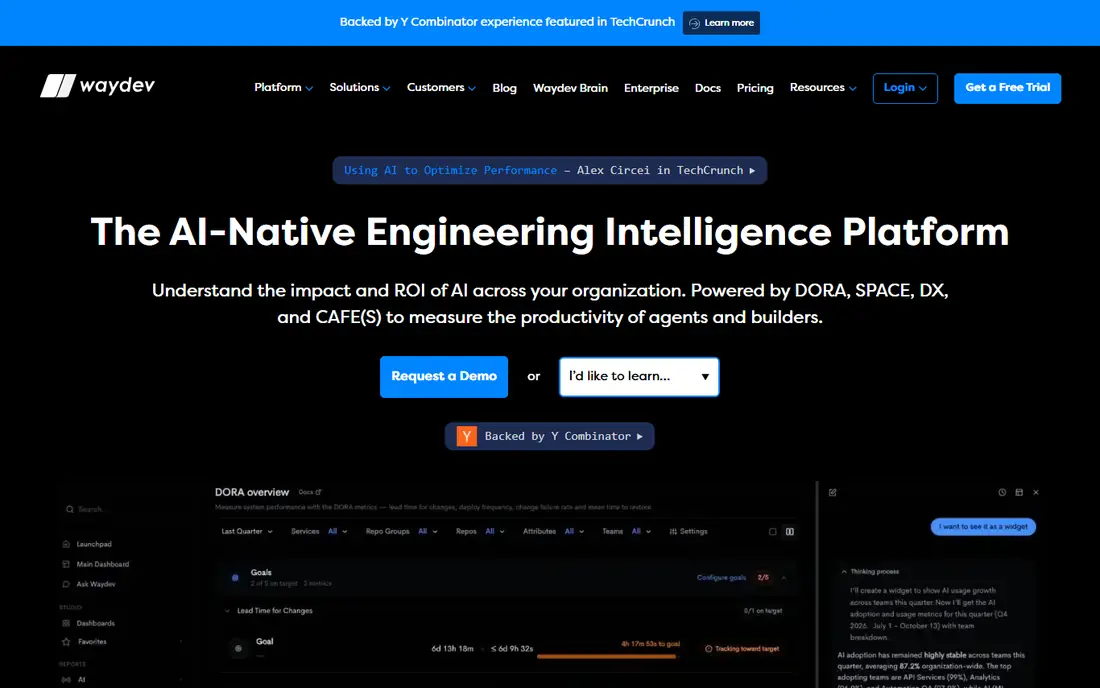Viewport: 1100px width, 688px height.
Task: Open the Repos filter dropdown
Action: pyautogui.click(x=480, y=532)
